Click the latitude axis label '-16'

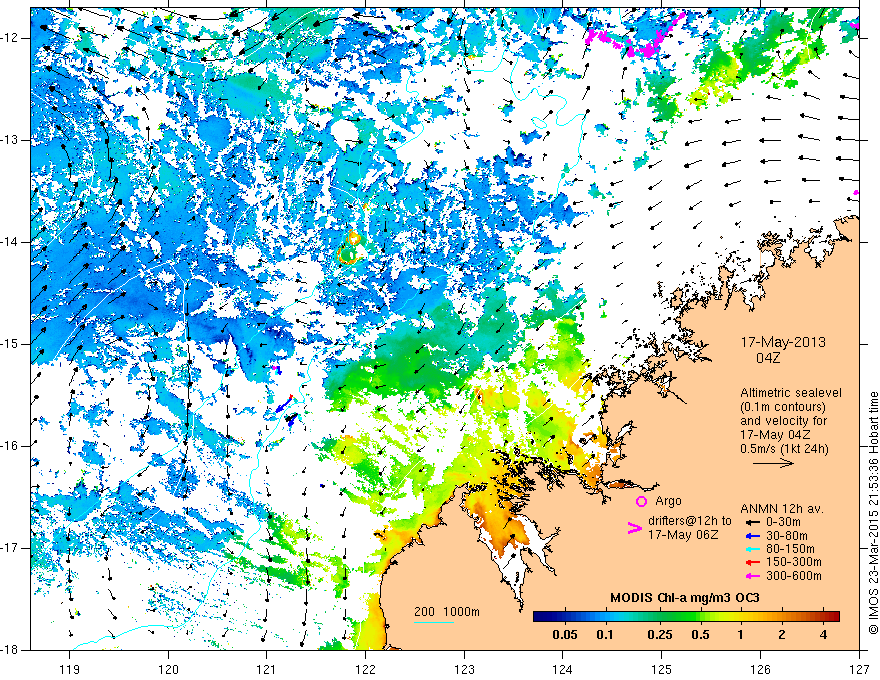(x=11, y=446)
